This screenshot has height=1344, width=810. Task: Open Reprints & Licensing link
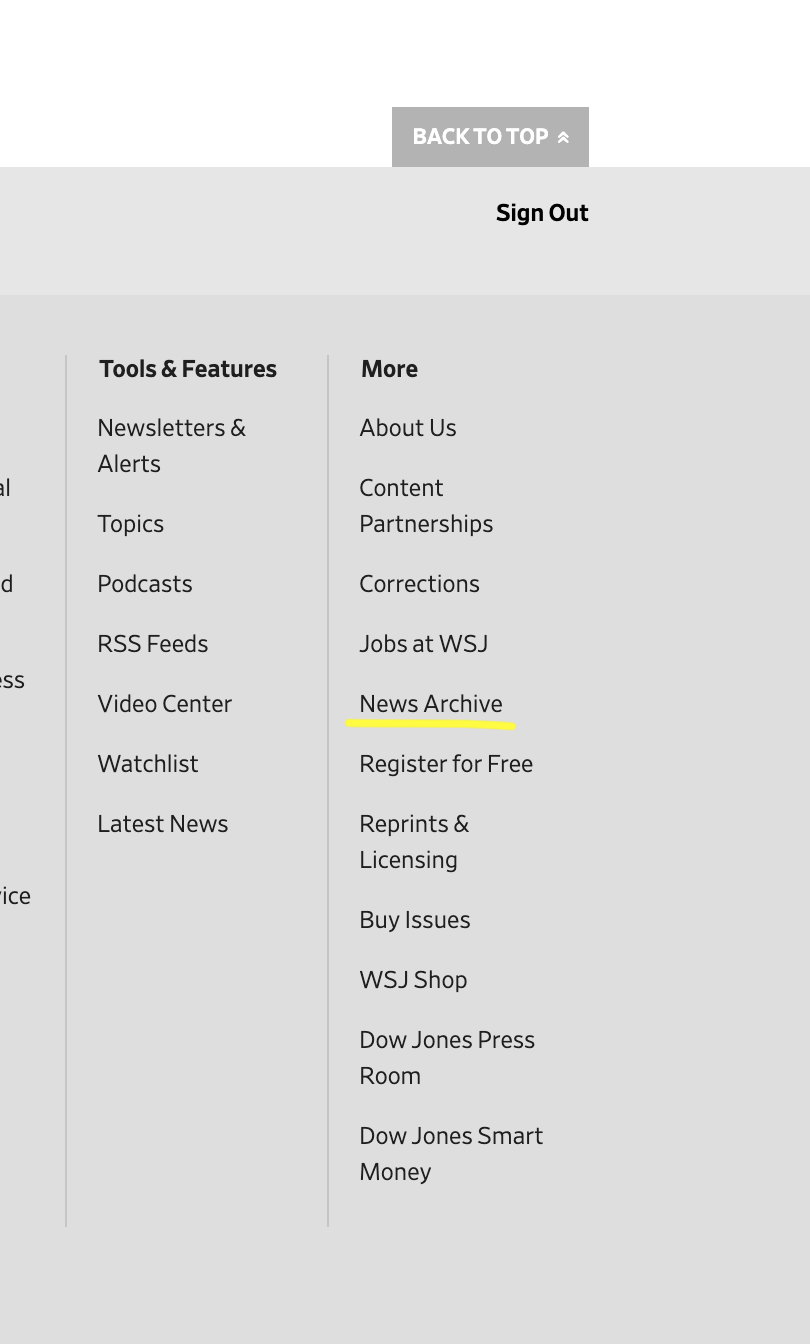[x=414, y=842]
